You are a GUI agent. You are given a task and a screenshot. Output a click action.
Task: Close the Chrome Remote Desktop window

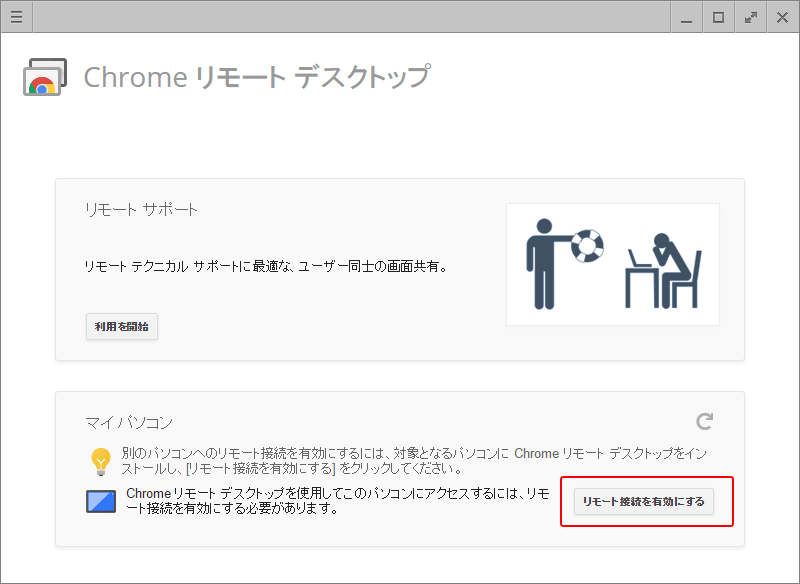tap(782, 17)
